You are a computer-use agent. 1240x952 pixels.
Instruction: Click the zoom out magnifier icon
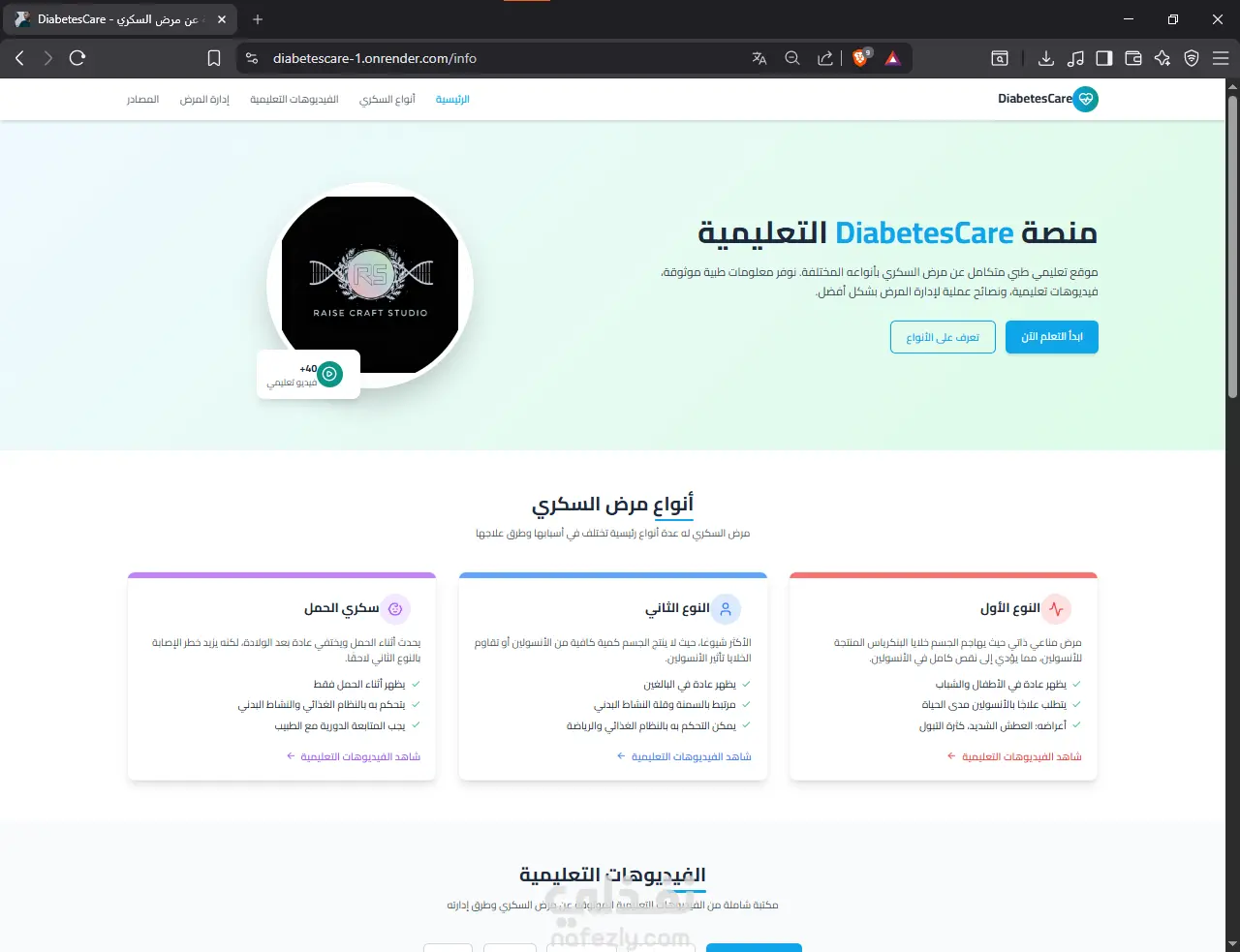pyautogui.click(x=792, y=58)
